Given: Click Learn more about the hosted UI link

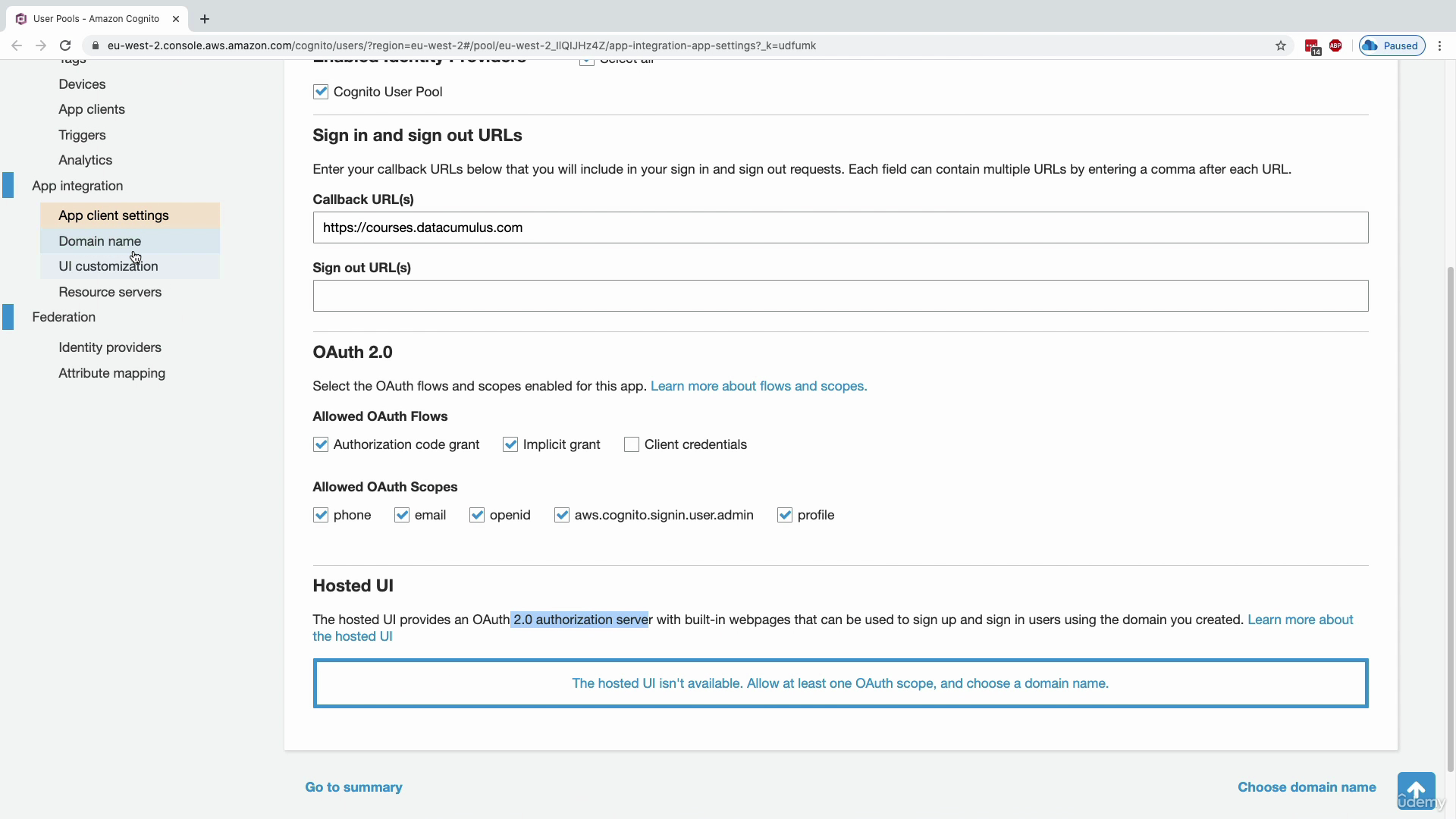Looking at the screenshot, I should 1300,620.
